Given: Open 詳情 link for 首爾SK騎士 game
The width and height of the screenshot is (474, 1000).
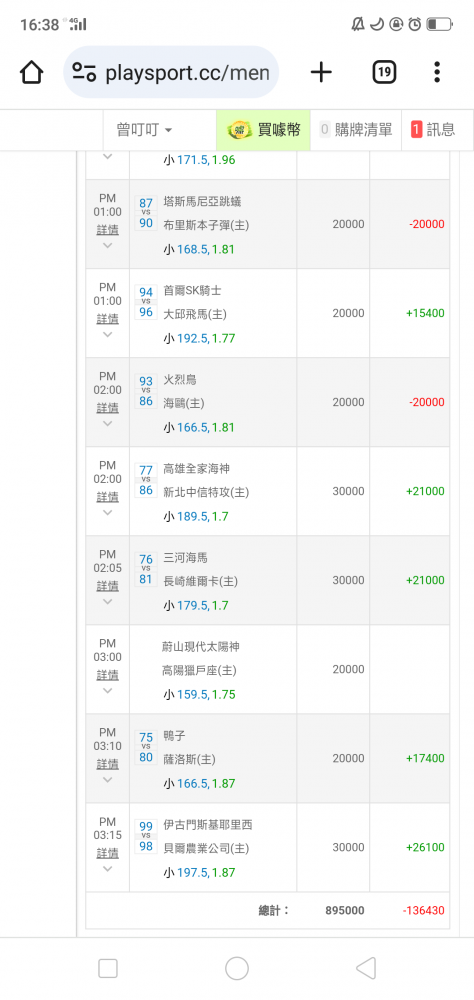Looking at the screenshot, I should point(107,318).
